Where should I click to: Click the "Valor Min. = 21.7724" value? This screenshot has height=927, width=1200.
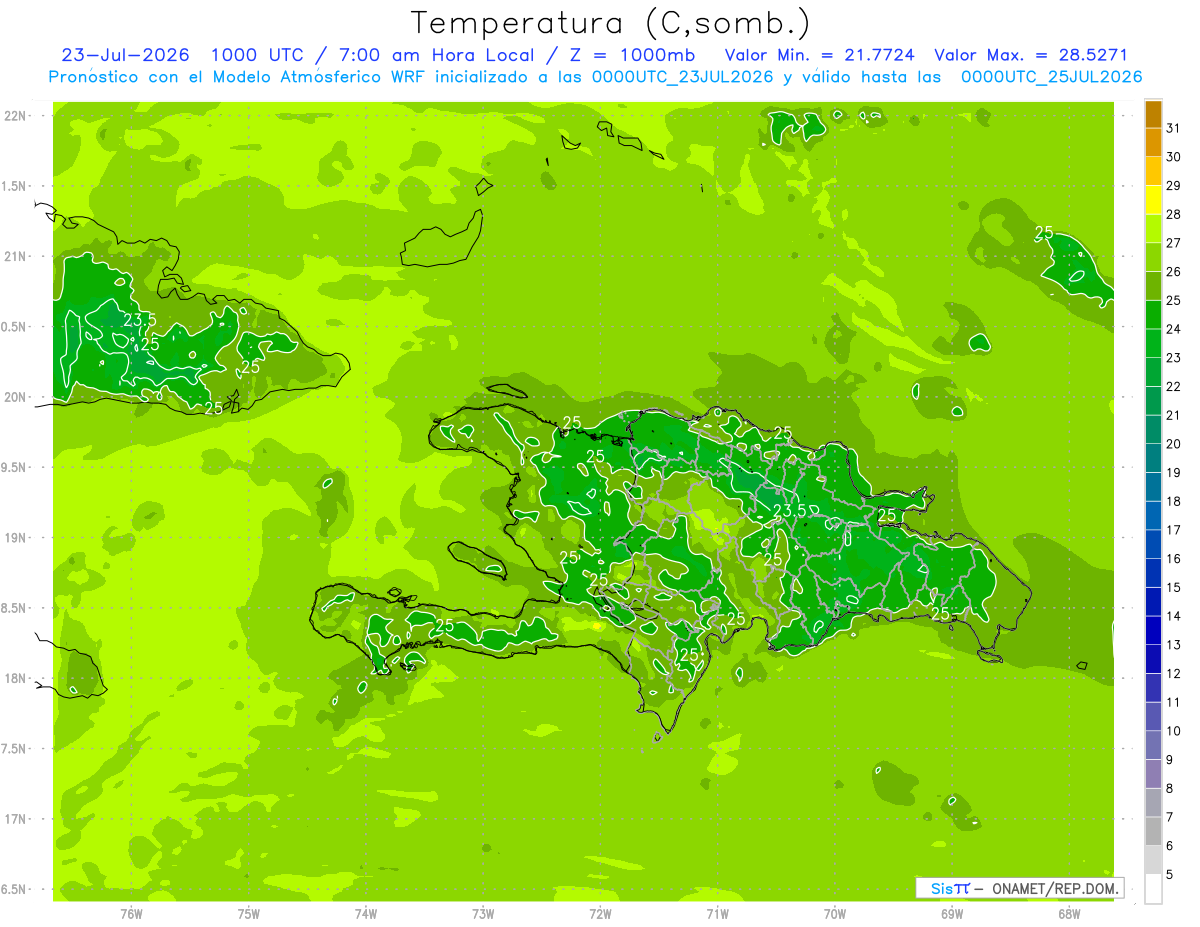coord(821,55)
